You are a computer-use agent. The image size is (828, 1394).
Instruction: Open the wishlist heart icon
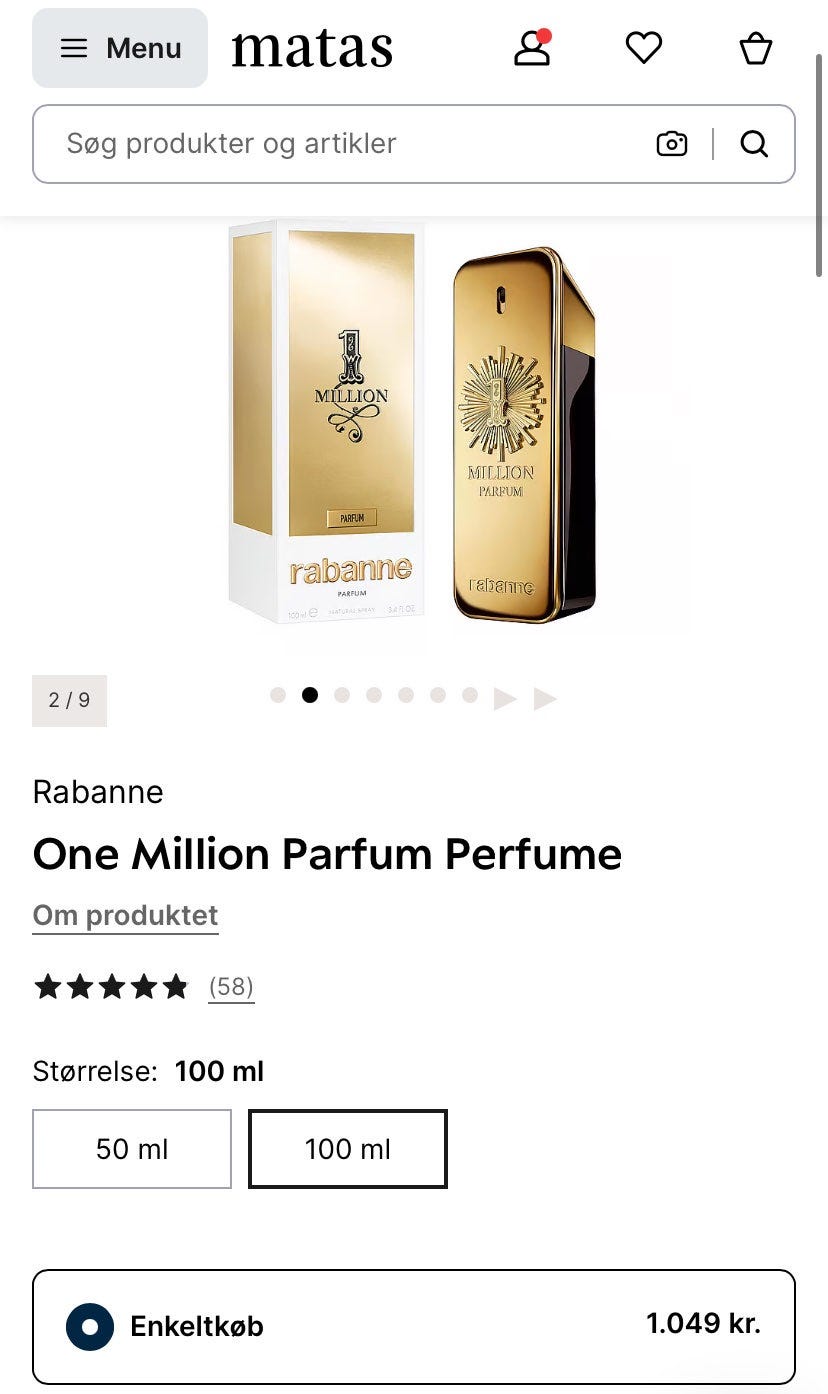click(x=644, y=47)
